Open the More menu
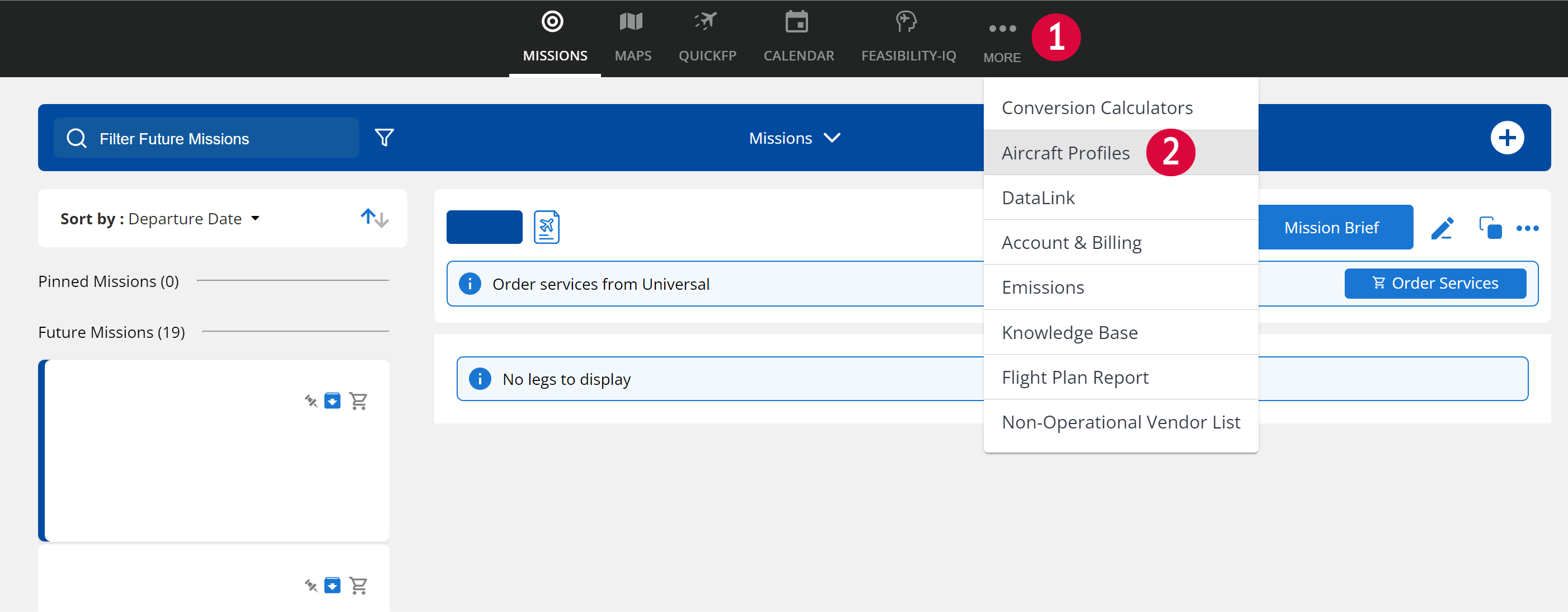This screenshot has width=1568, height=612. pyautogui.click(x=1002, y=41)
